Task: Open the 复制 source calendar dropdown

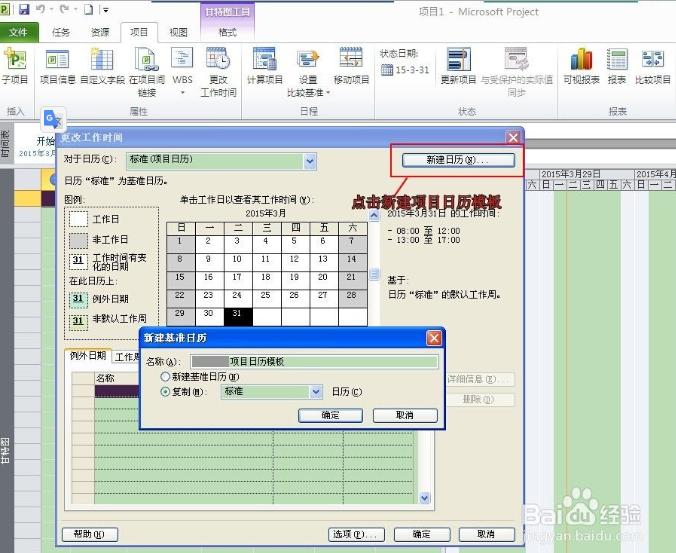Action: 316,392
